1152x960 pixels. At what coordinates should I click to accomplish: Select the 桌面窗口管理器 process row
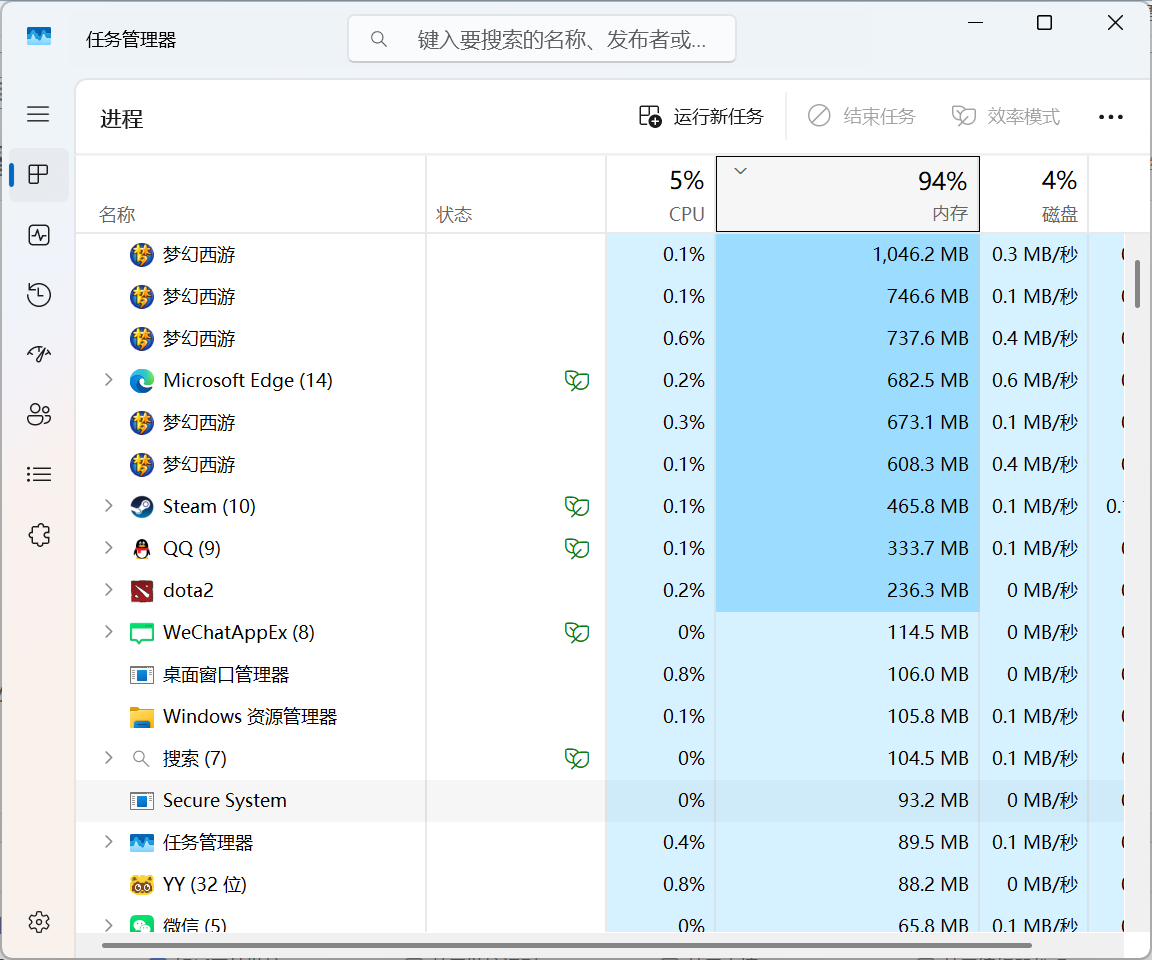click(600, 675)
